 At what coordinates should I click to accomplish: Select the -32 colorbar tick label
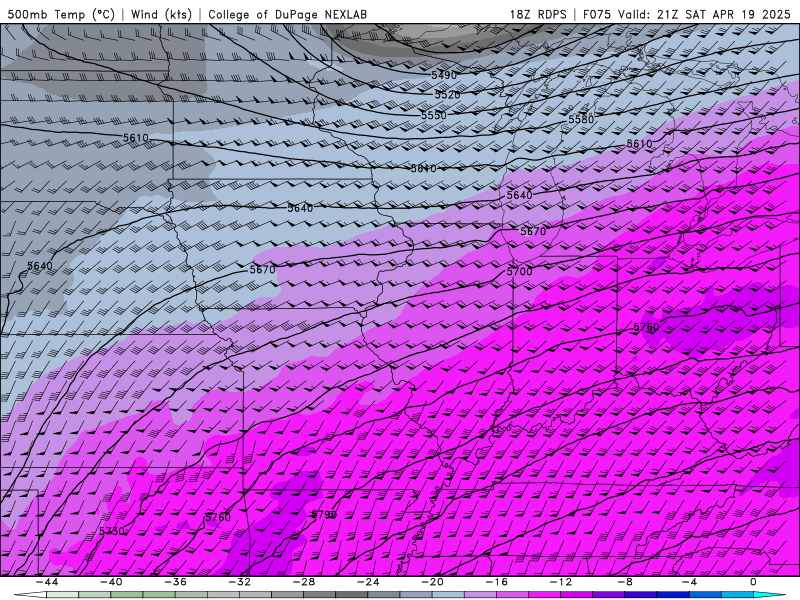240,582
